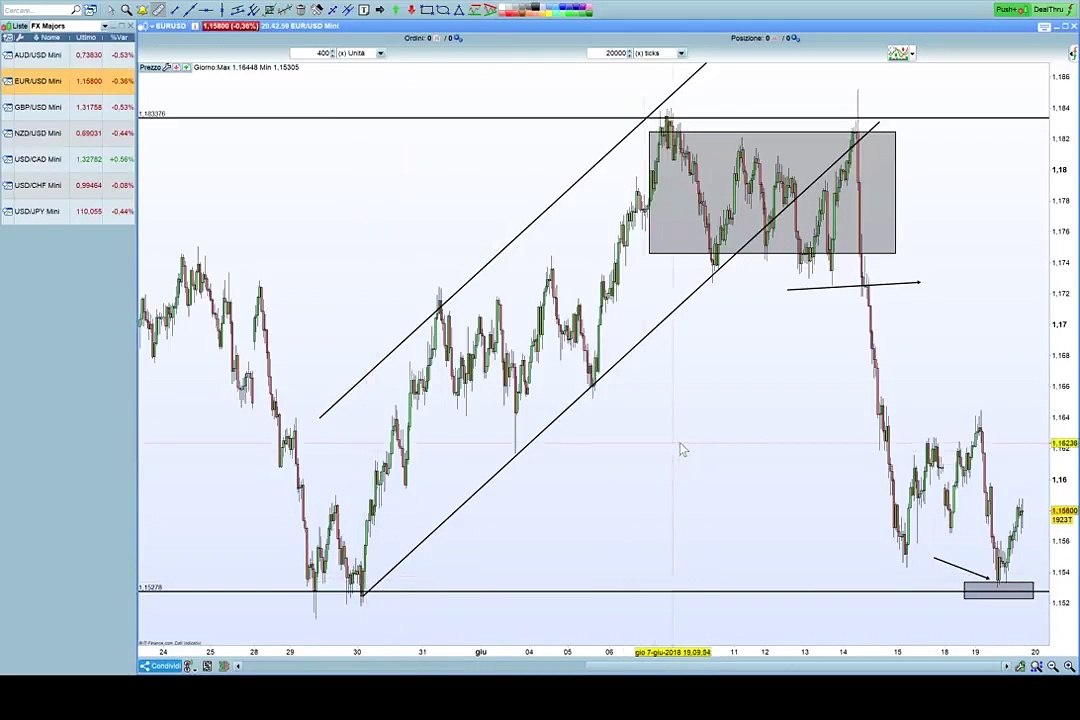Pick the green color swatch
1080x720 pixels.
568,13
